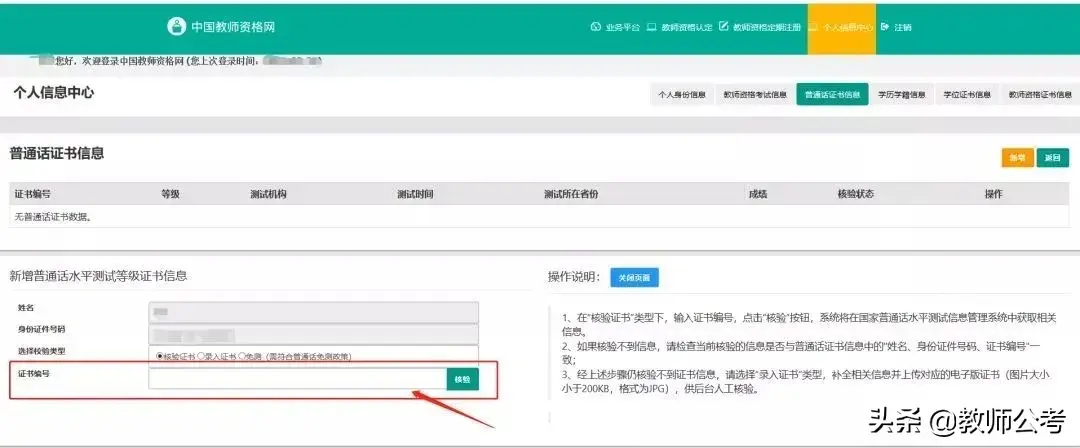Switch to the 普通话证书信息 tab
1080x448 pixels.
coord(832,94)
